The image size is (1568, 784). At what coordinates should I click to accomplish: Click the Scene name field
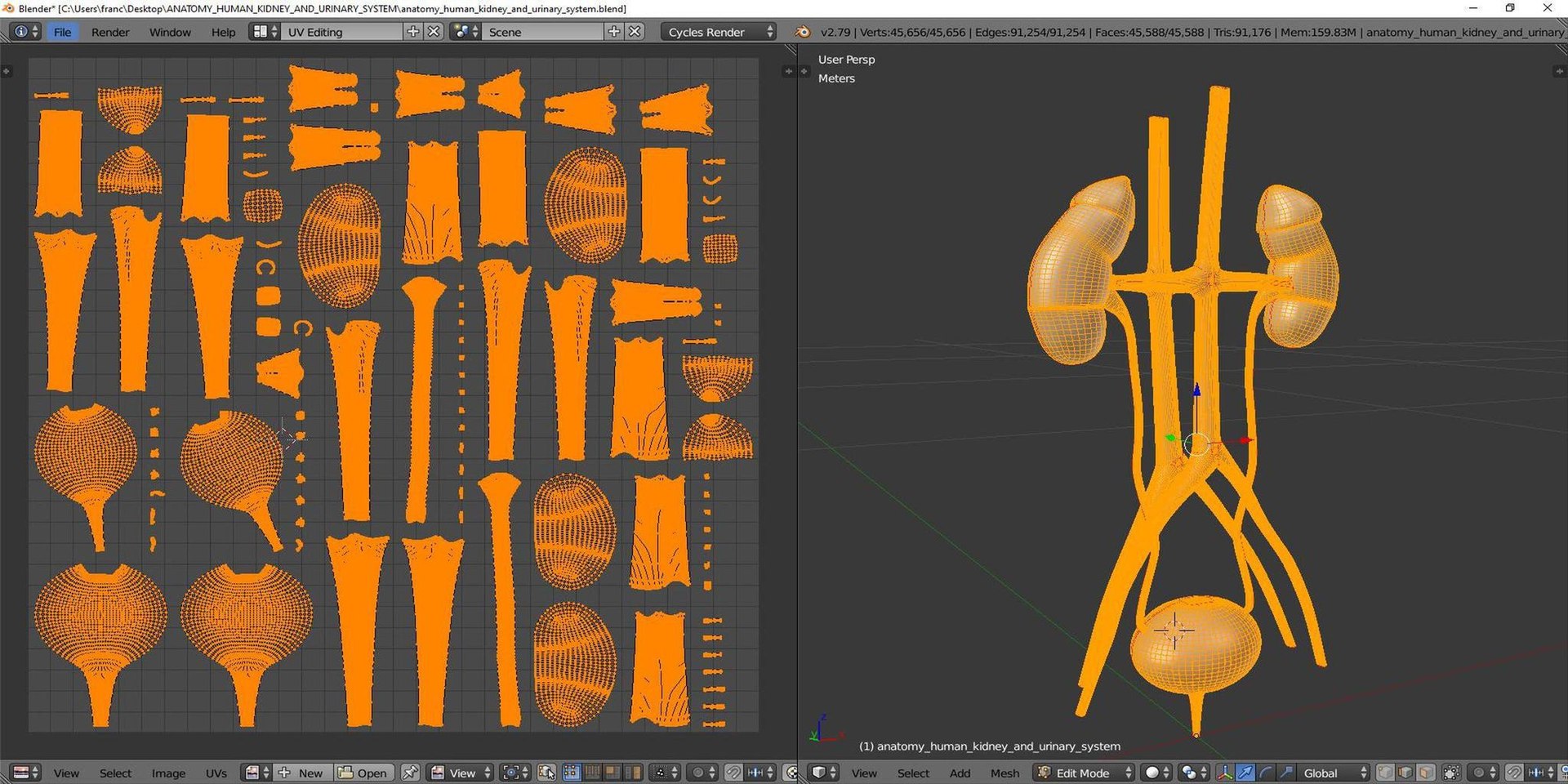pos(542,32)
